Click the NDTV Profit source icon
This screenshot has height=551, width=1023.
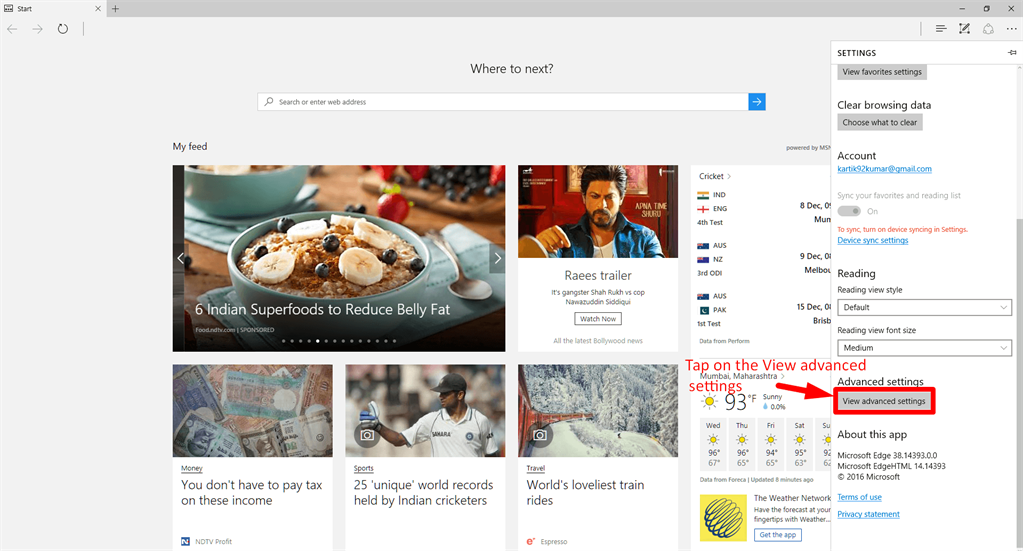[185, 541]
